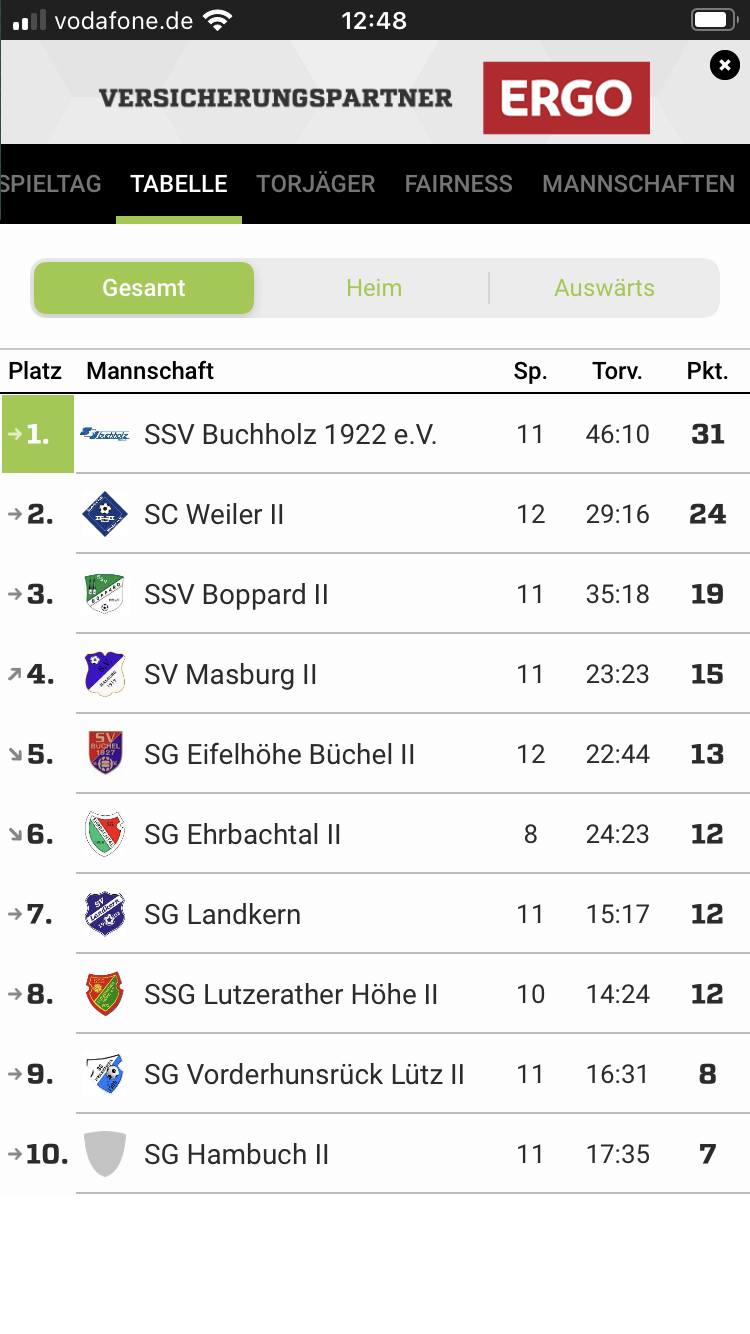The height and width of the screenshot is (1334, 750).
Task: Select the Gesamt table view
Action: pyautogui.click(x=144, y=288)
